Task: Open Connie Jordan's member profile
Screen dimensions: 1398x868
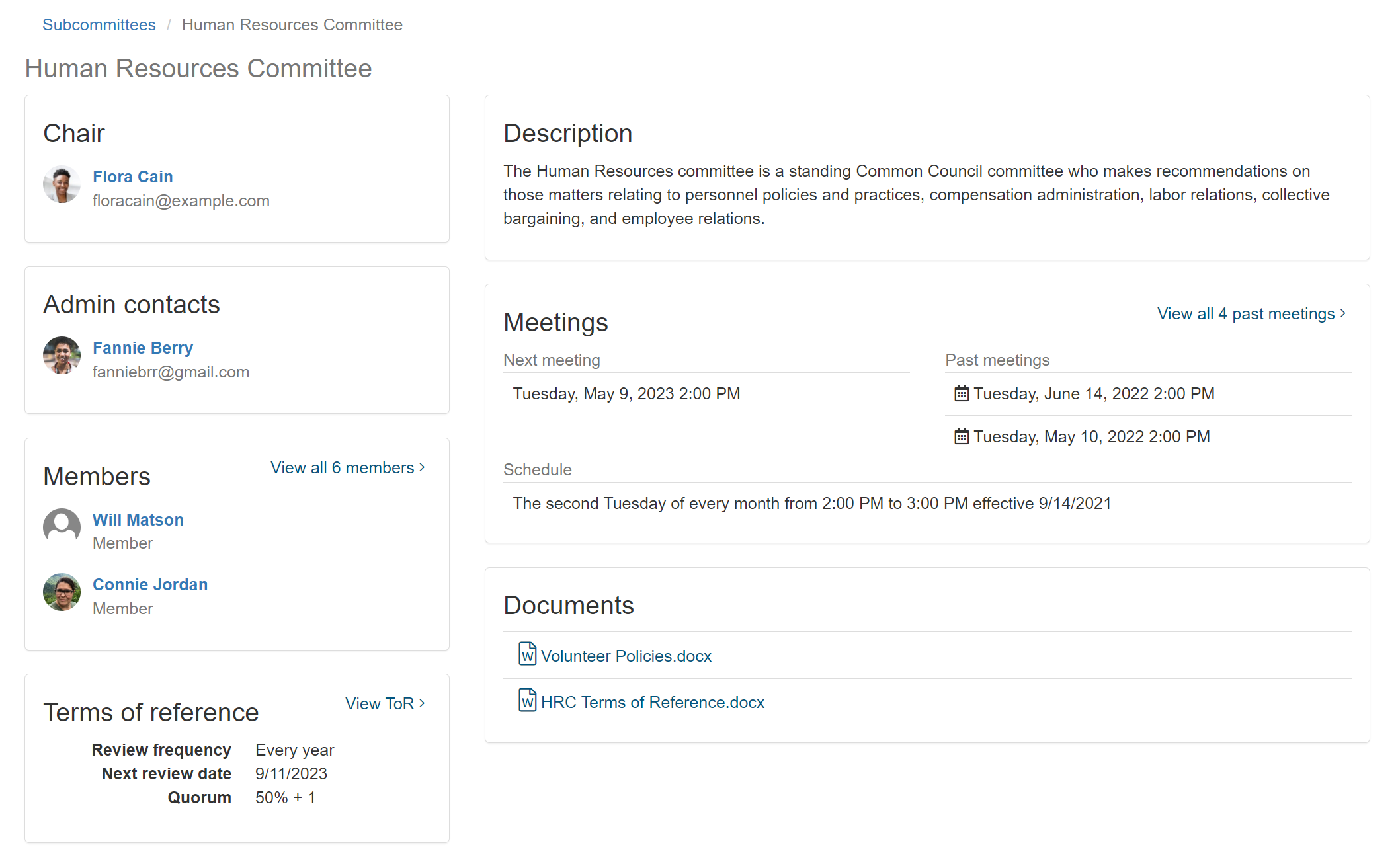Action: click(150, 584)
